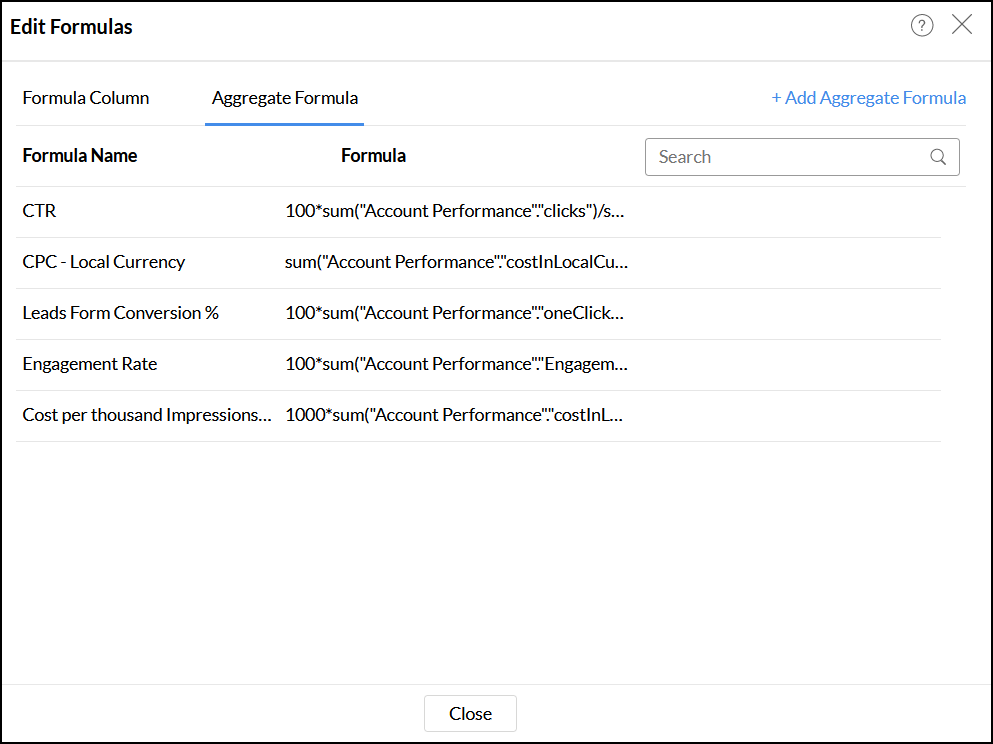Select Cost per thousand Impressions row

(146, 415)
